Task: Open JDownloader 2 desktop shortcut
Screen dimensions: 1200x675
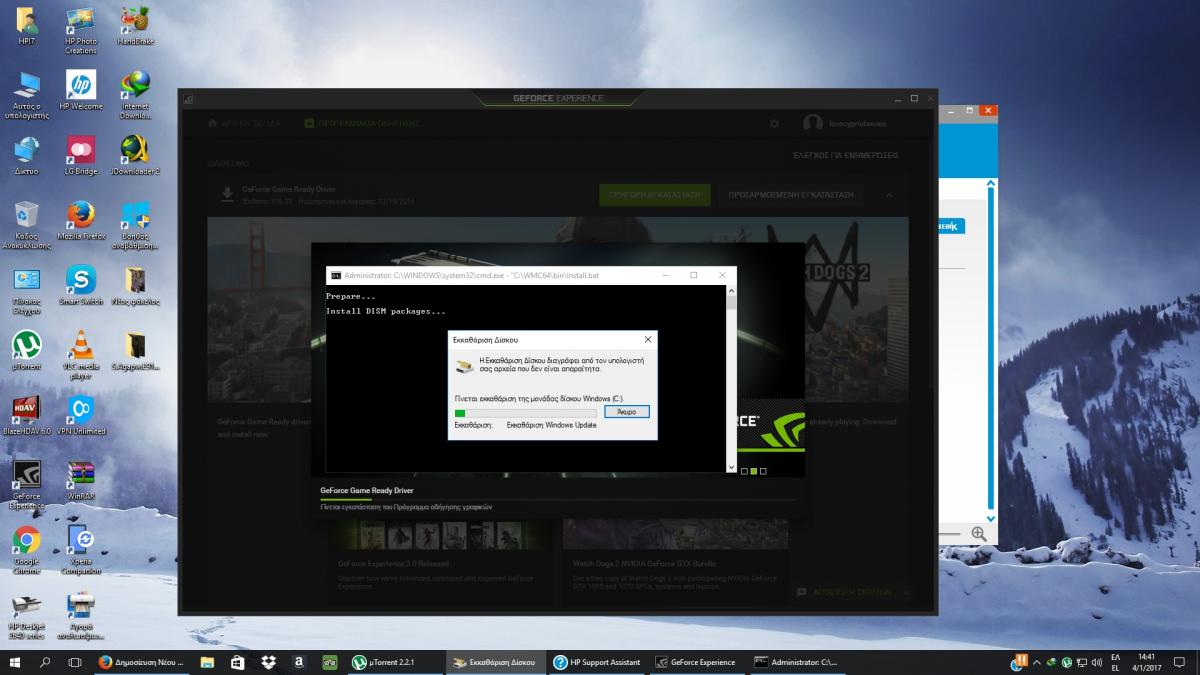Action: (x=135, y=156)
